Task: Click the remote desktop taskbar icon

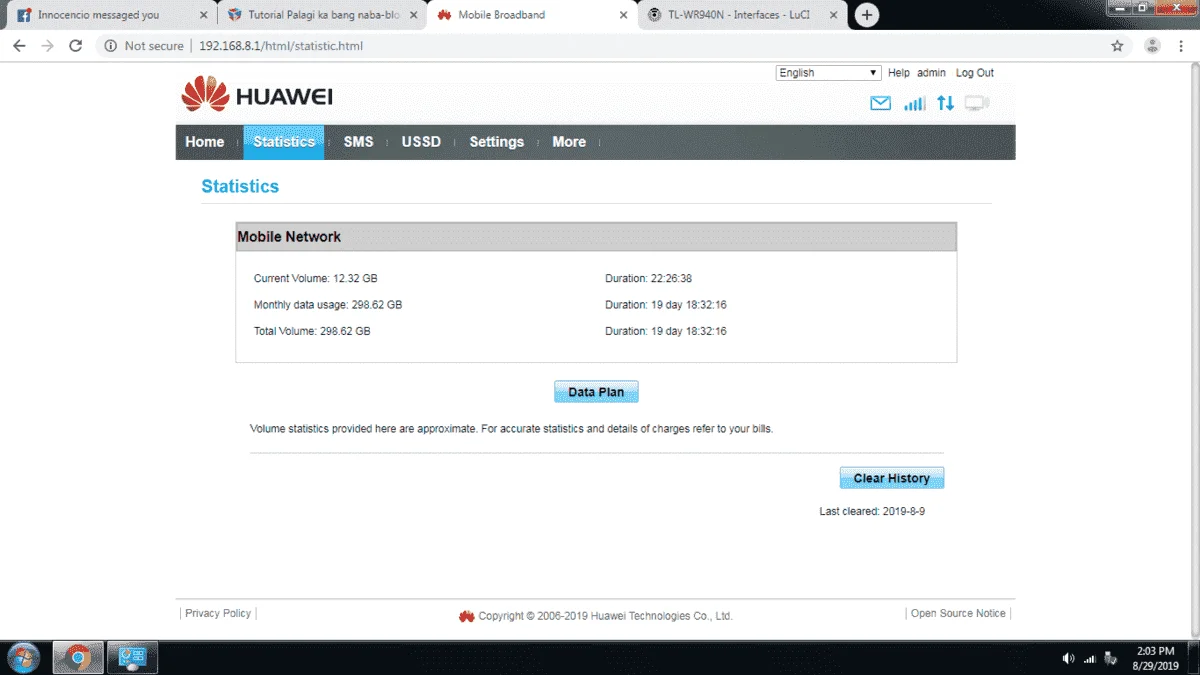Action: tap(132, 658)
